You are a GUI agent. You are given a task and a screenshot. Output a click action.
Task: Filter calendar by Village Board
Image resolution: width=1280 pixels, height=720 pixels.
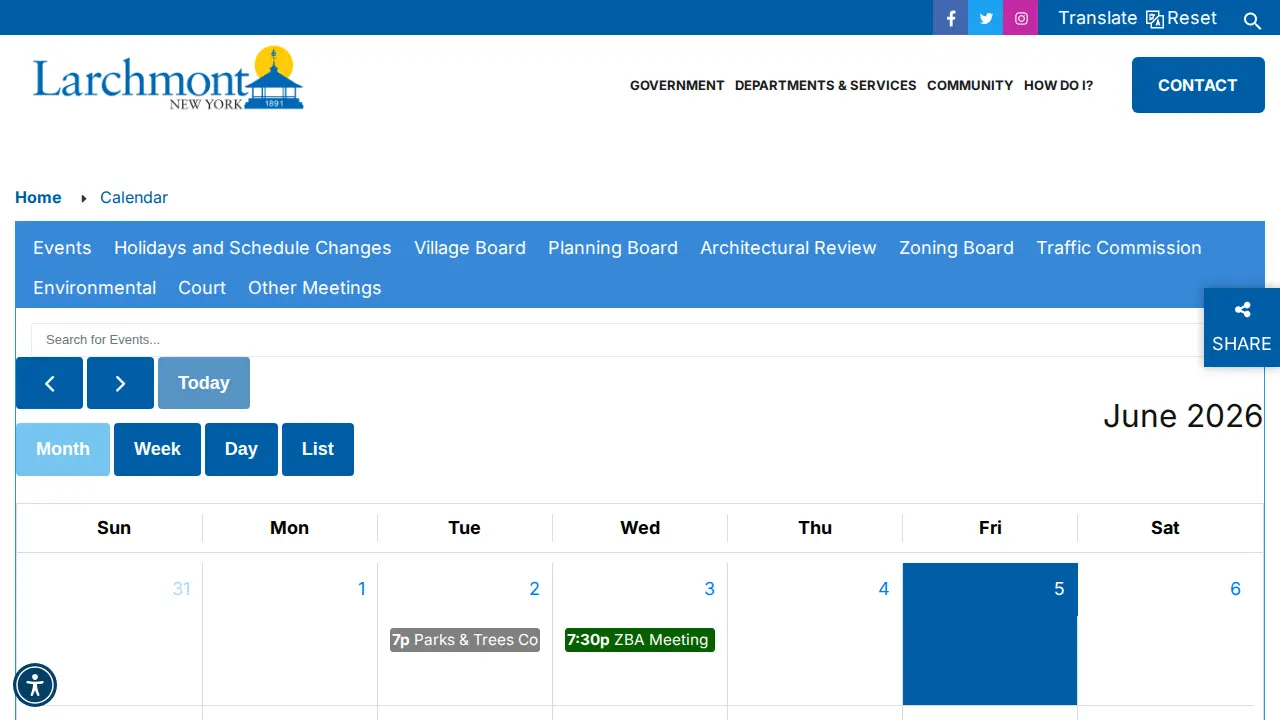point(470,248)
